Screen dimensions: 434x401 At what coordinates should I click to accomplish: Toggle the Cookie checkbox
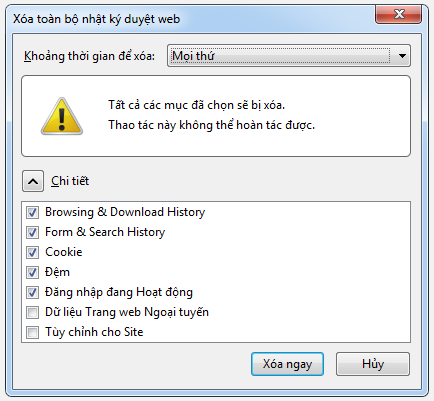click(32, 252)
